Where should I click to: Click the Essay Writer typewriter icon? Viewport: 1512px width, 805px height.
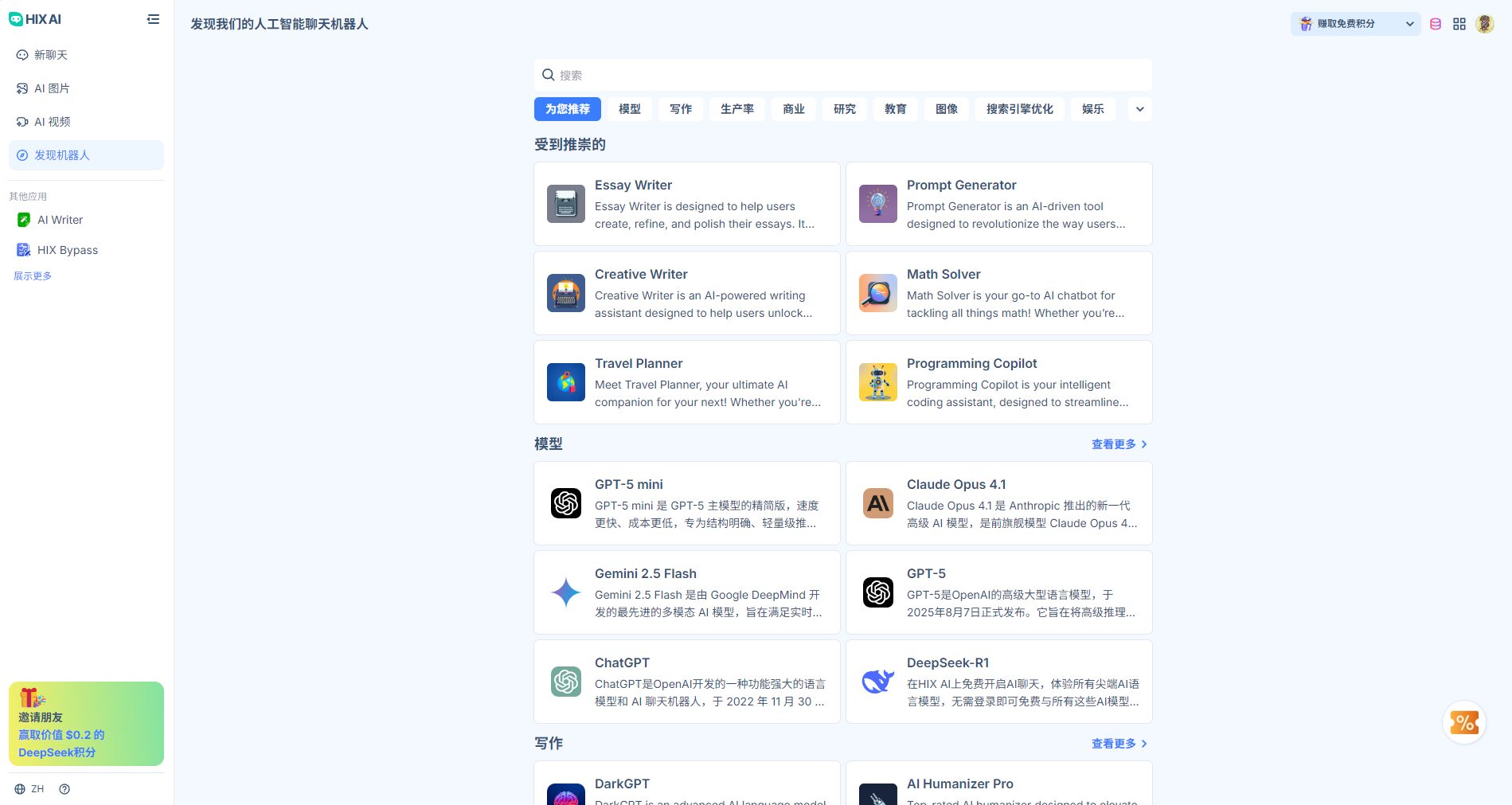(x=566, y=204)
